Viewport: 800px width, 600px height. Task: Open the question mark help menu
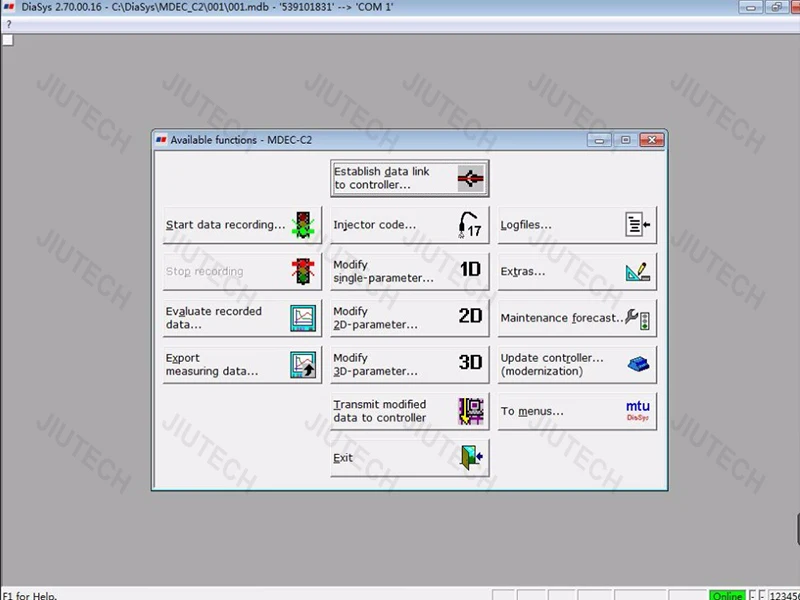coord(9,24)
